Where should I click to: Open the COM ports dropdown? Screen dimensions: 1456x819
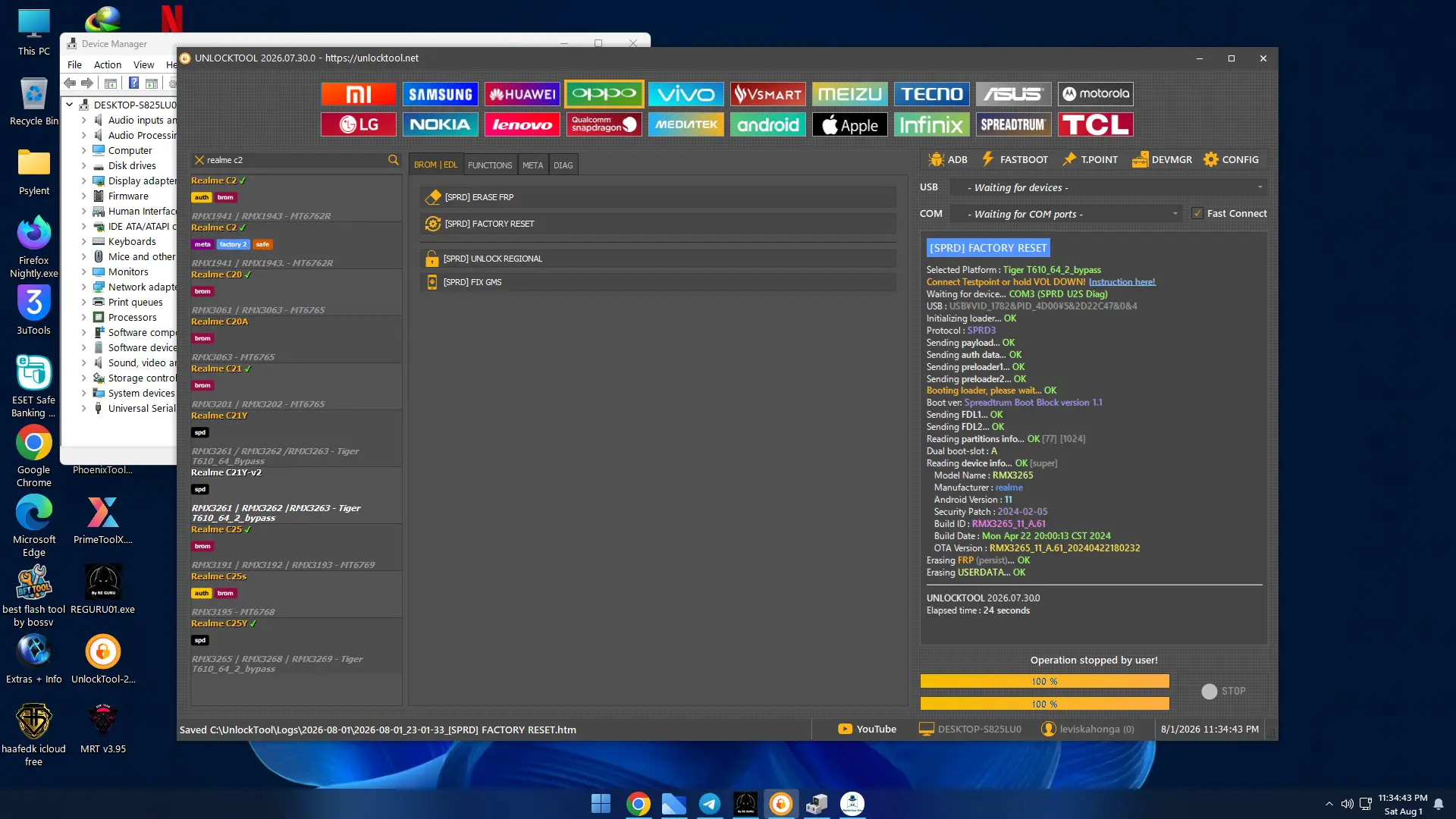pos(1066,214)
